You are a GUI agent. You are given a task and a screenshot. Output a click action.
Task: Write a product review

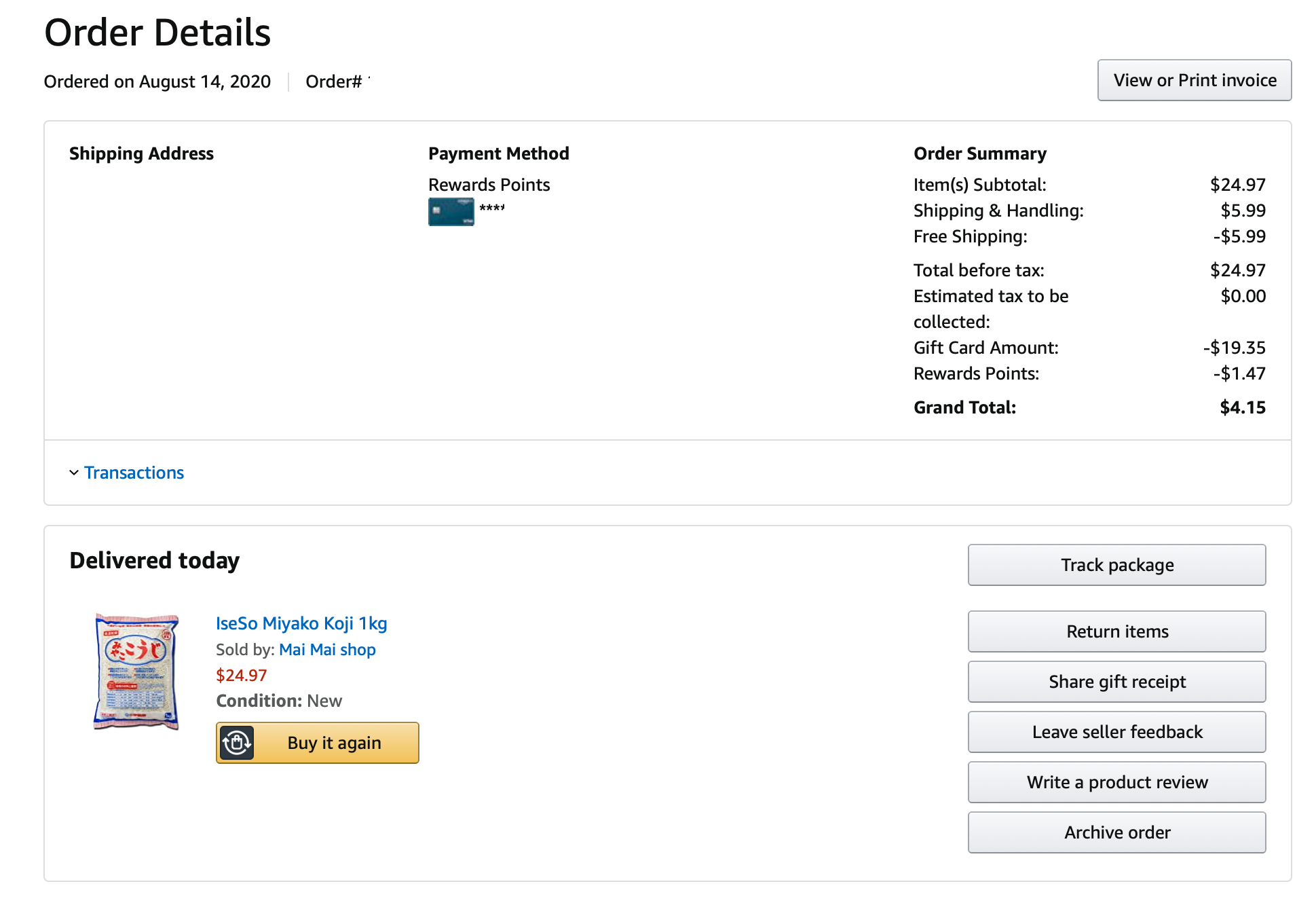[1117, 782]
